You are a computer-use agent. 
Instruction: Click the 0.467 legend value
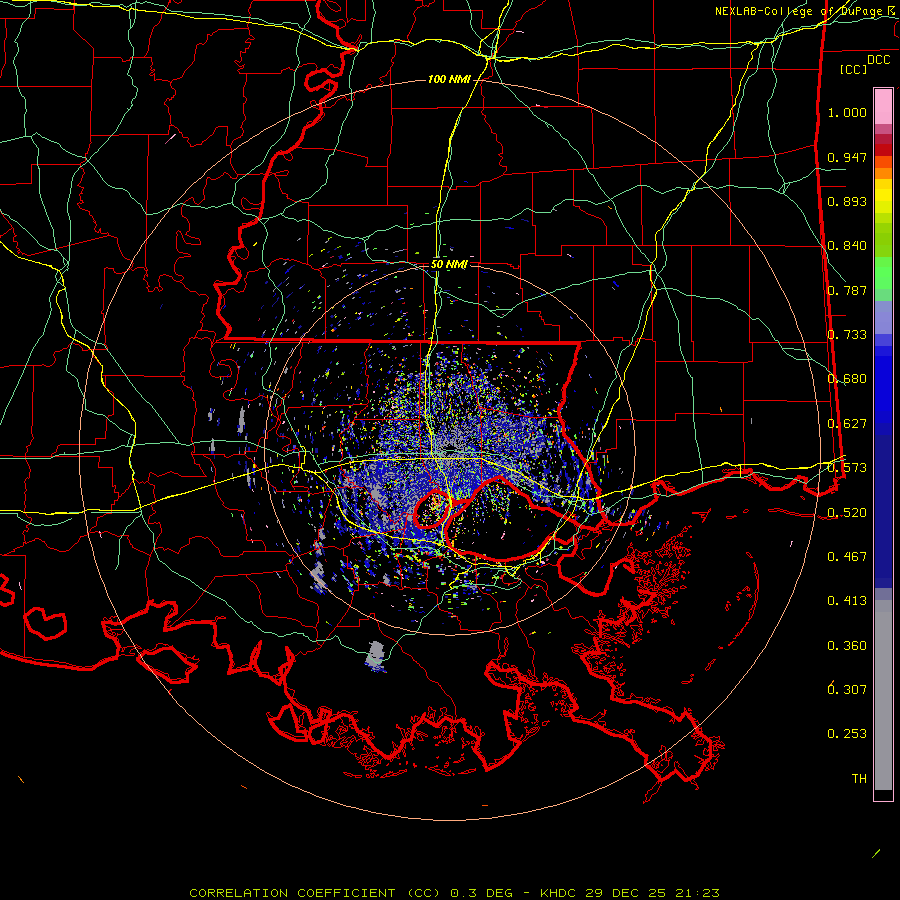[x=847, y=557]
